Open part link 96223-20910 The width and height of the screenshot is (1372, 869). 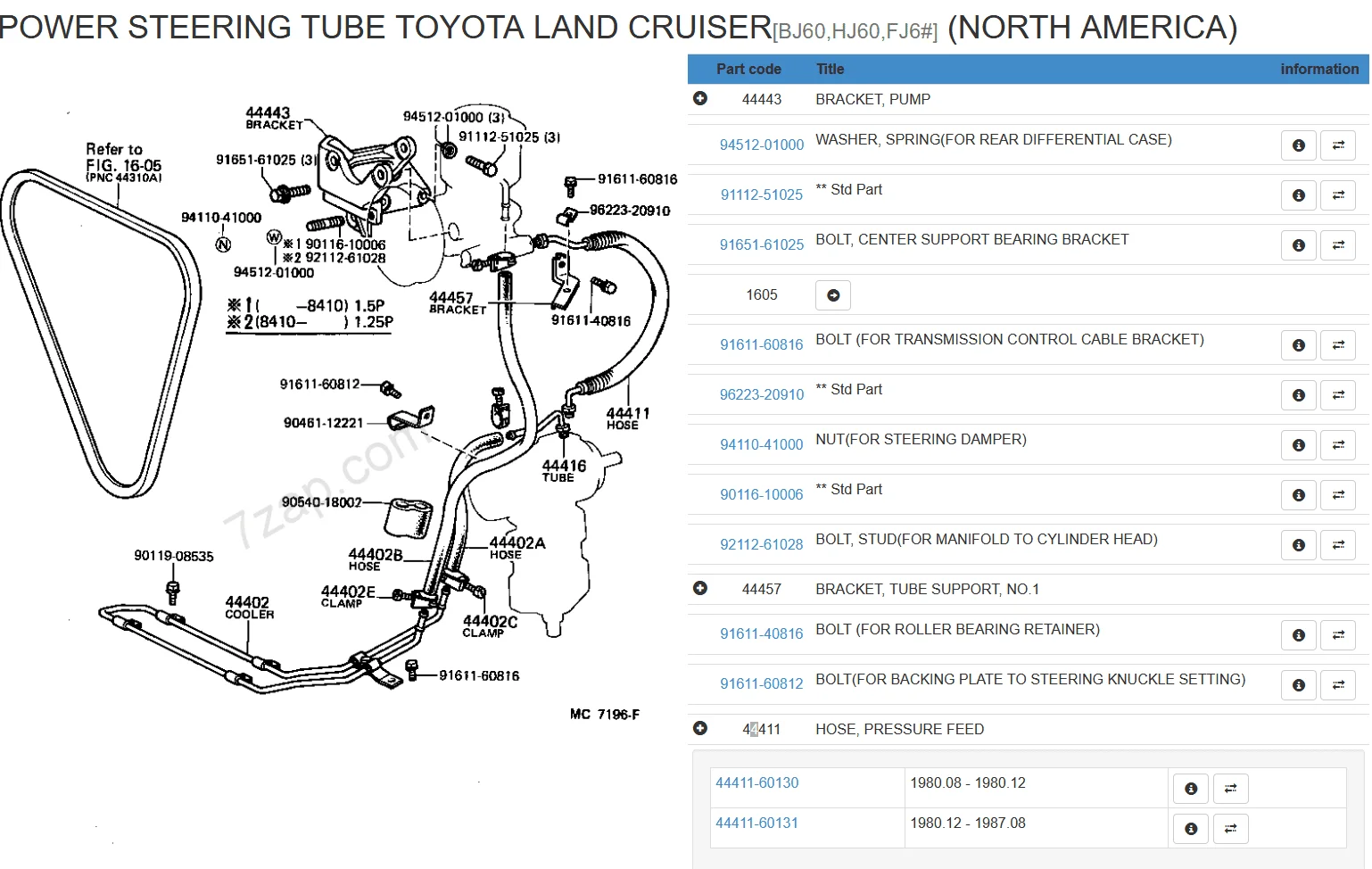click(x=762, y=394)
